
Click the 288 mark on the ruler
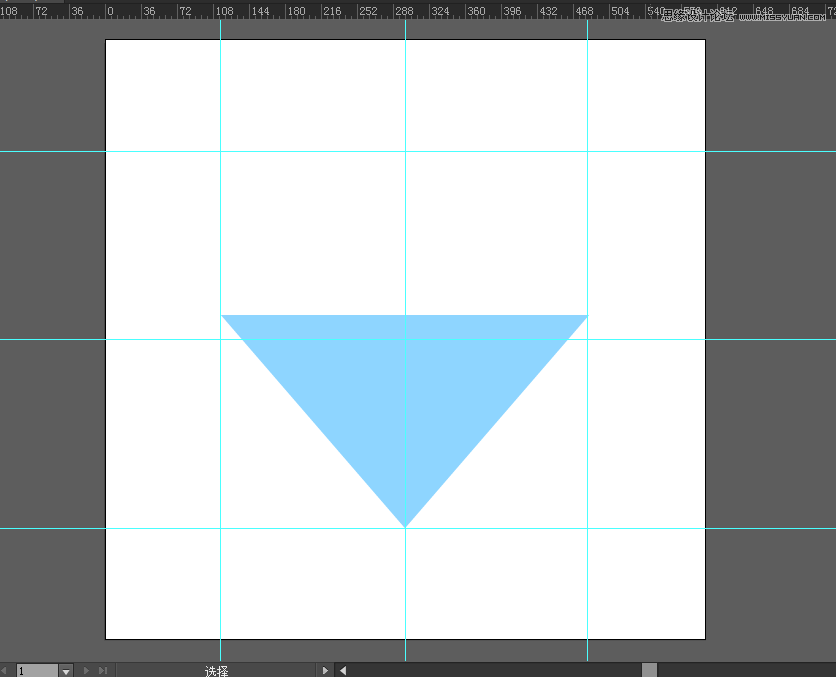click(404, 11)
